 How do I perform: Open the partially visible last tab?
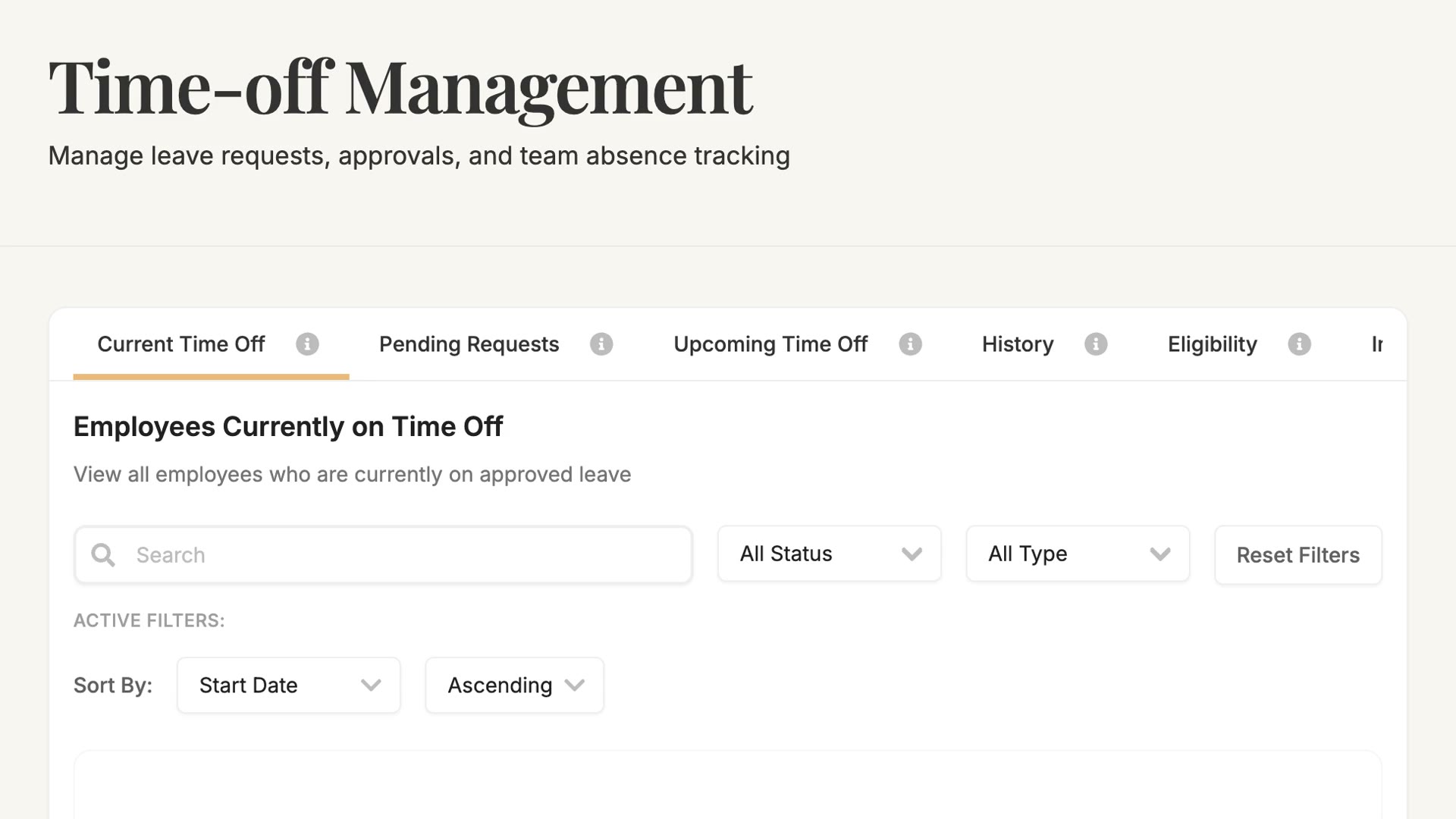click(1377, 344)
